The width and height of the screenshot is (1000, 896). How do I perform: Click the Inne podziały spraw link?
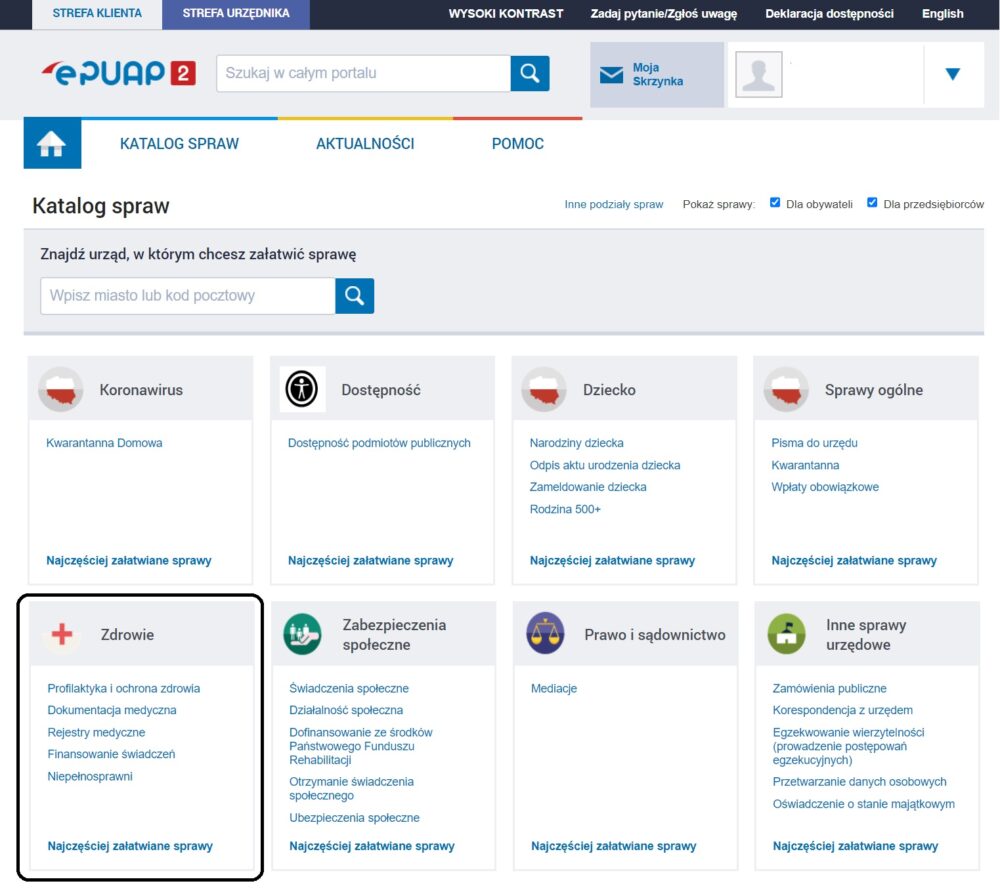coord(613,204)
